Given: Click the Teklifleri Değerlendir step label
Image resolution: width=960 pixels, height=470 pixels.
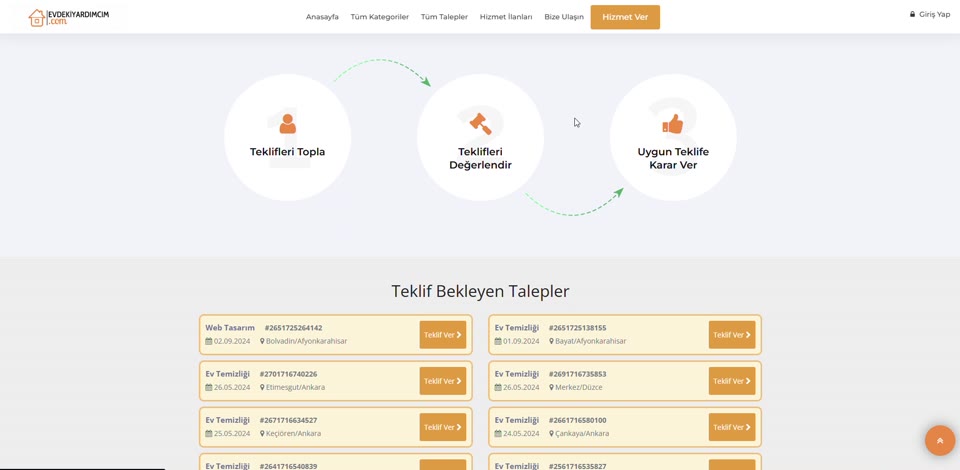Looking at the screenshot, I should pos(480,159).
